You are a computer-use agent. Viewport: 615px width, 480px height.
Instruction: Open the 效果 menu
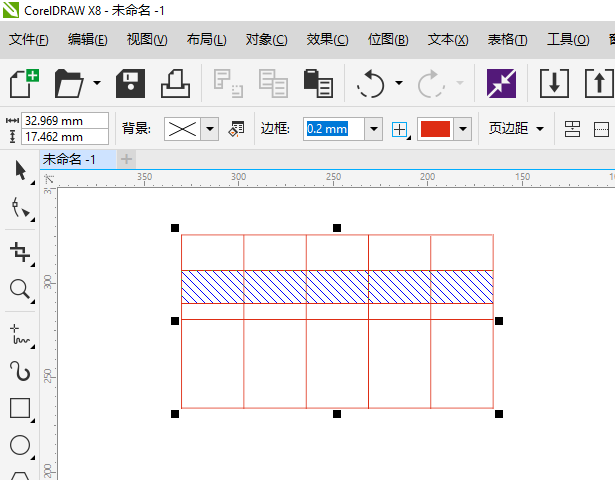pyautogui.click(x=327, y=40)
